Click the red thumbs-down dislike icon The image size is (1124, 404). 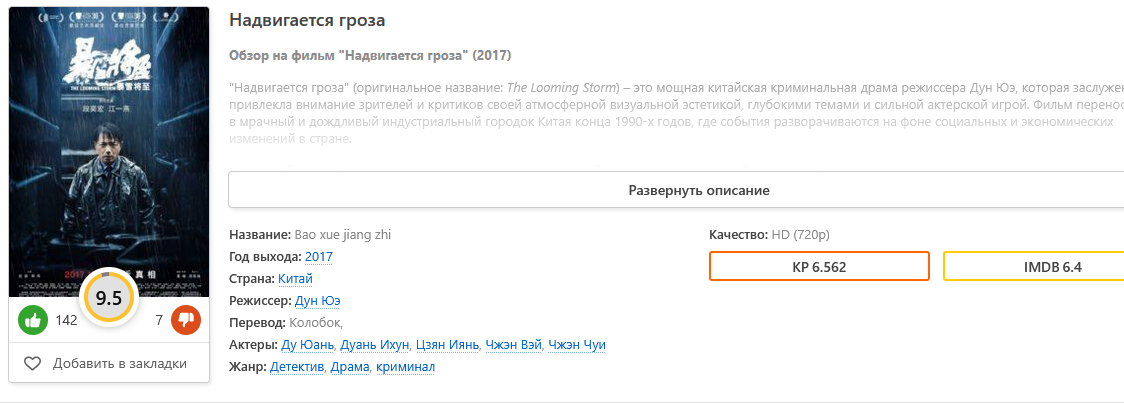186,320
